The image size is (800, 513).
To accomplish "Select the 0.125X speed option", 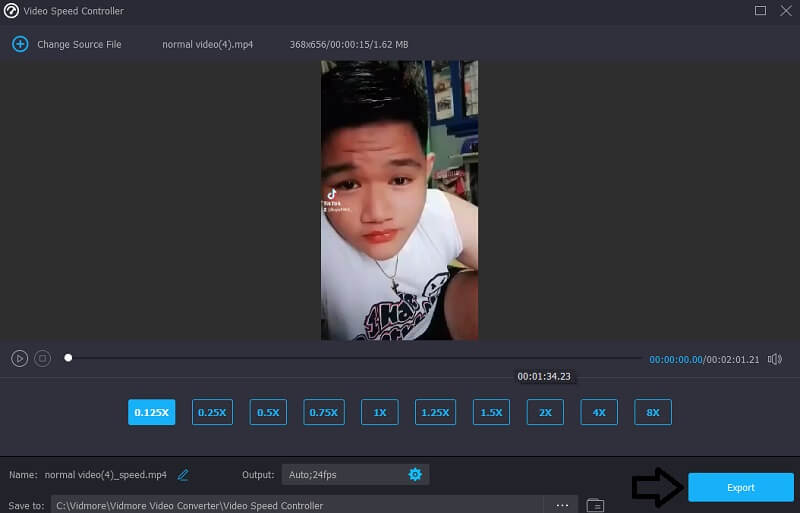I will [x=151, y=412].
